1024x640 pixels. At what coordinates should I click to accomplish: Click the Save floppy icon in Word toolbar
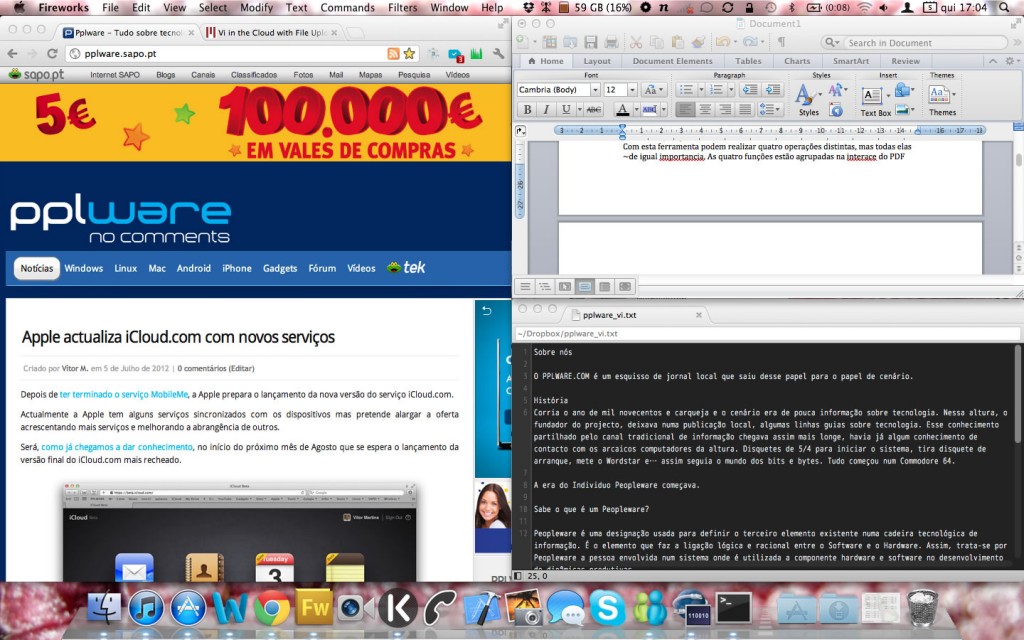[591, 42]
